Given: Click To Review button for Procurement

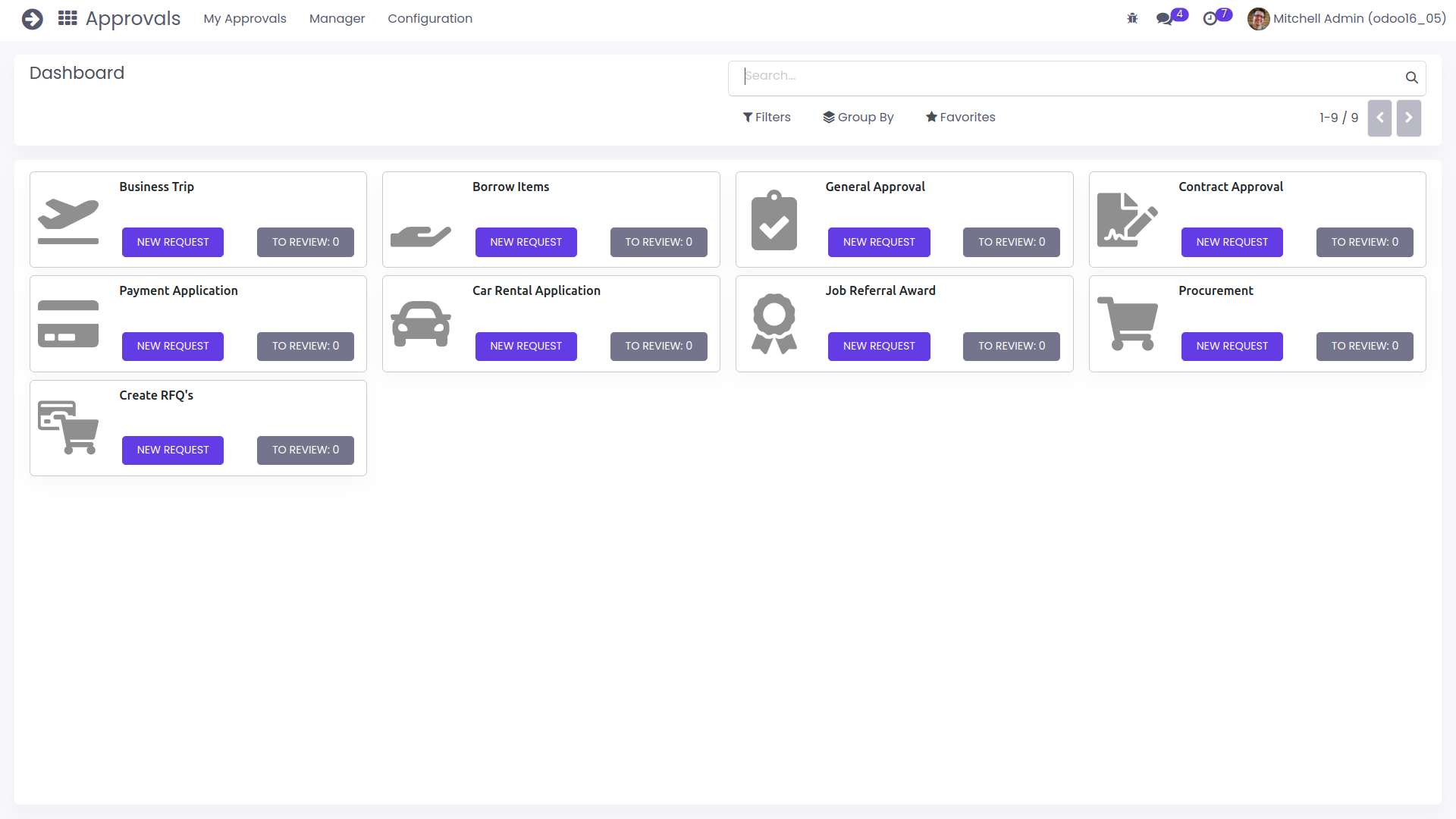Looking at the screenshot, I should pos(1364,346).
